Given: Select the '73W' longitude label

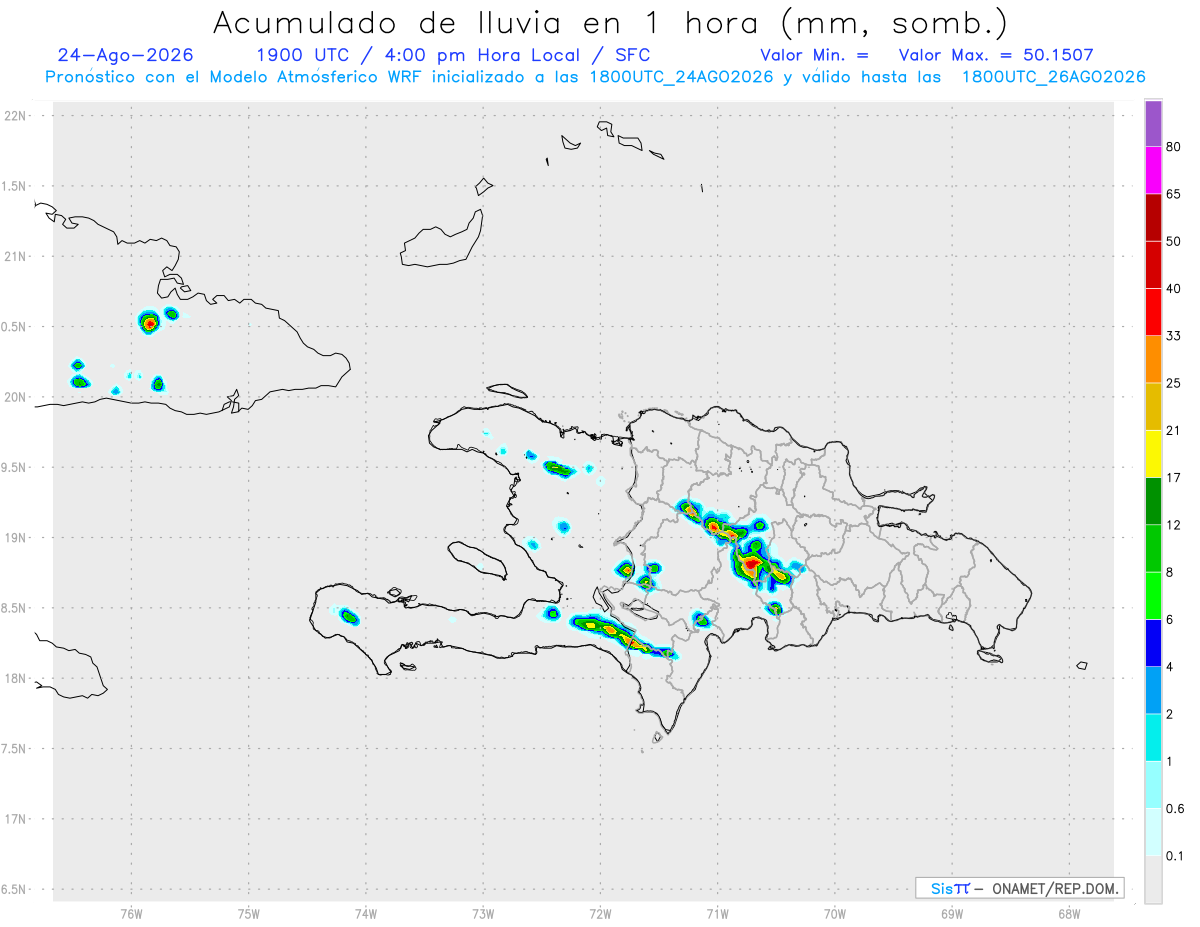Looking at the screenshot, I should [x=483, y=913].
